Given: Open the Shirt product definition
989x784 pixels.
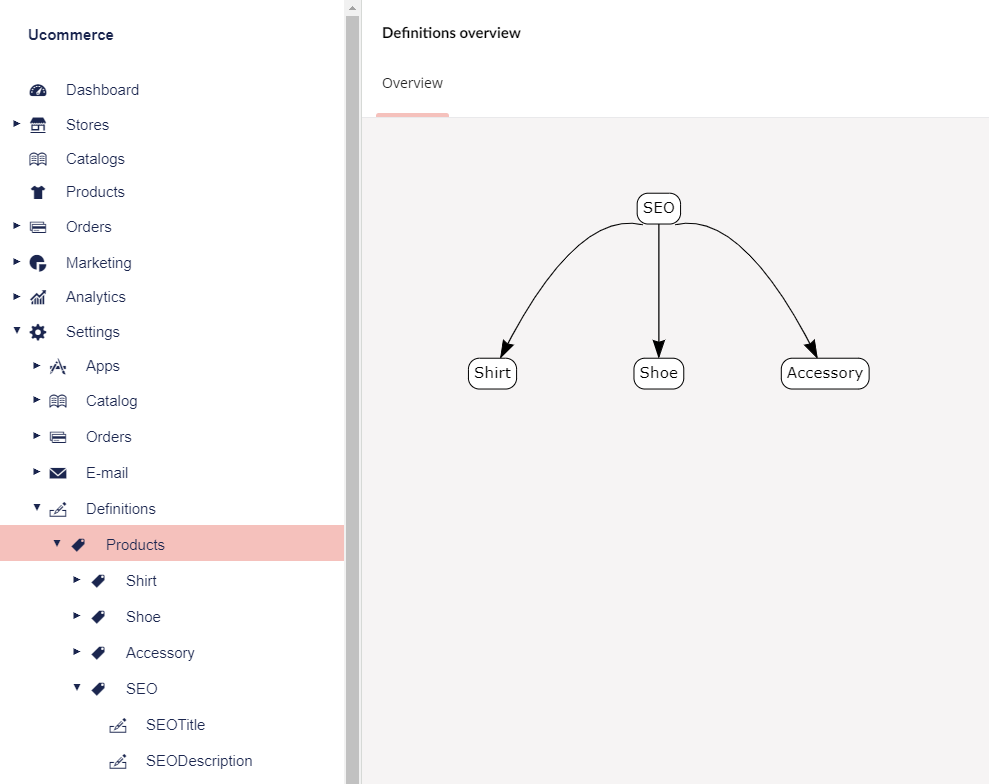Looking at the screenshot, I should click(141, 581).
